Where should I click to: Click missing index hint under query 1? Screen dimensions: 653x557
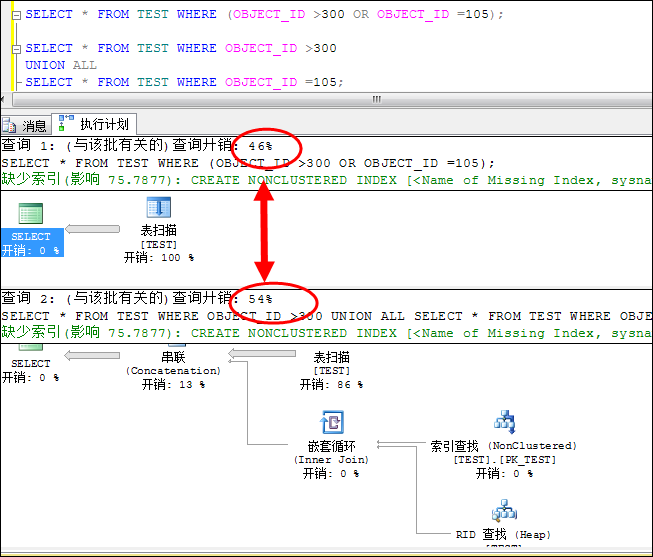click(300, 180)
